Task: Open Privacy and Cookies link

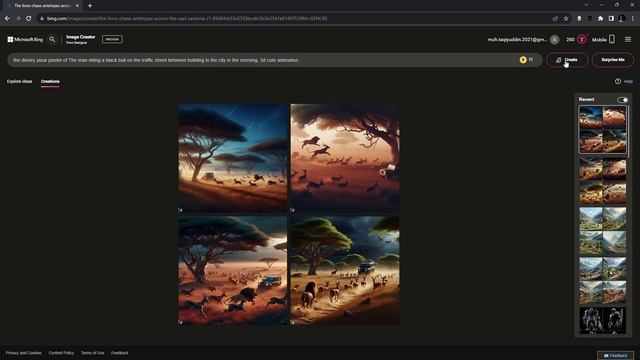Action: click(x=24, y=353)
